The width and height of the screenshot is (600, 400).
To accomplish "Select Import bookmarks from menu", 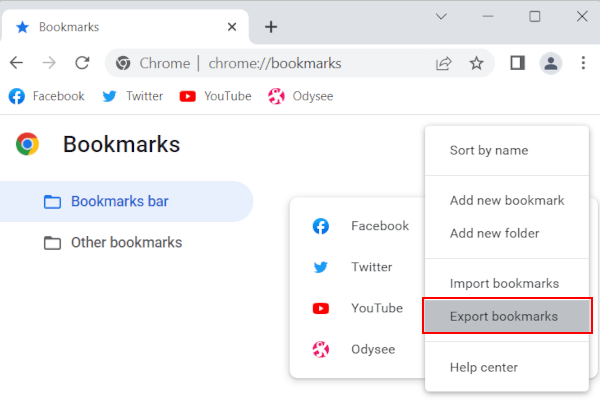I will click(x=504, y=283).
